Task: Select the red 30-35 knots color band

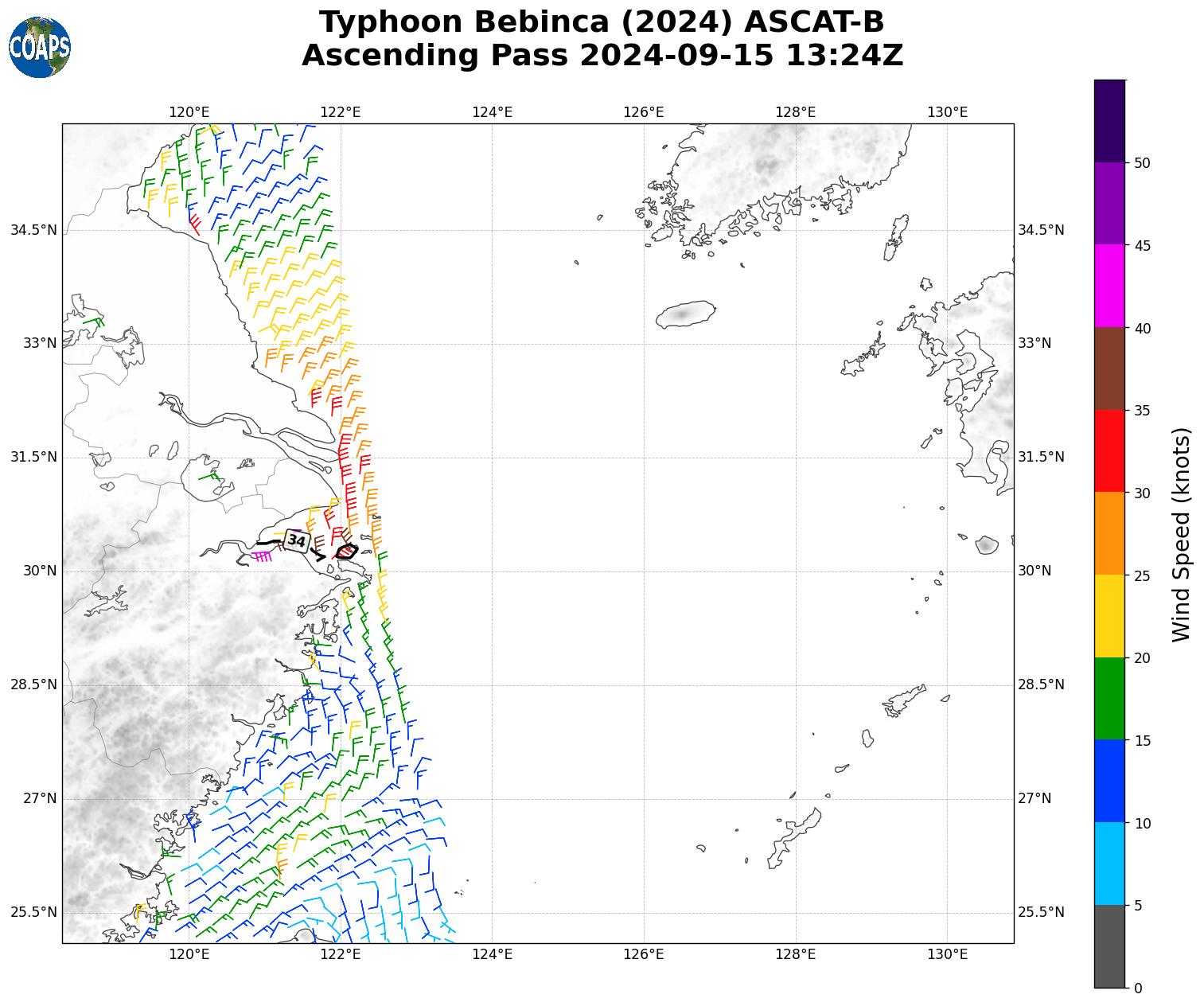Action: [x=1109, y=450]
